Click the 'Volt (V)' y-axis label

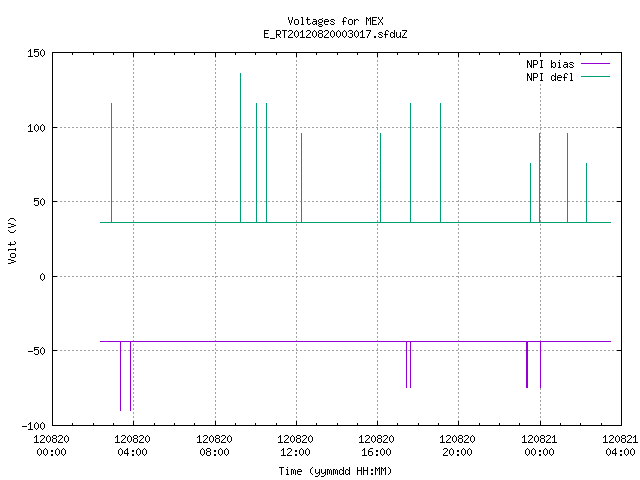tap(12, 240)
